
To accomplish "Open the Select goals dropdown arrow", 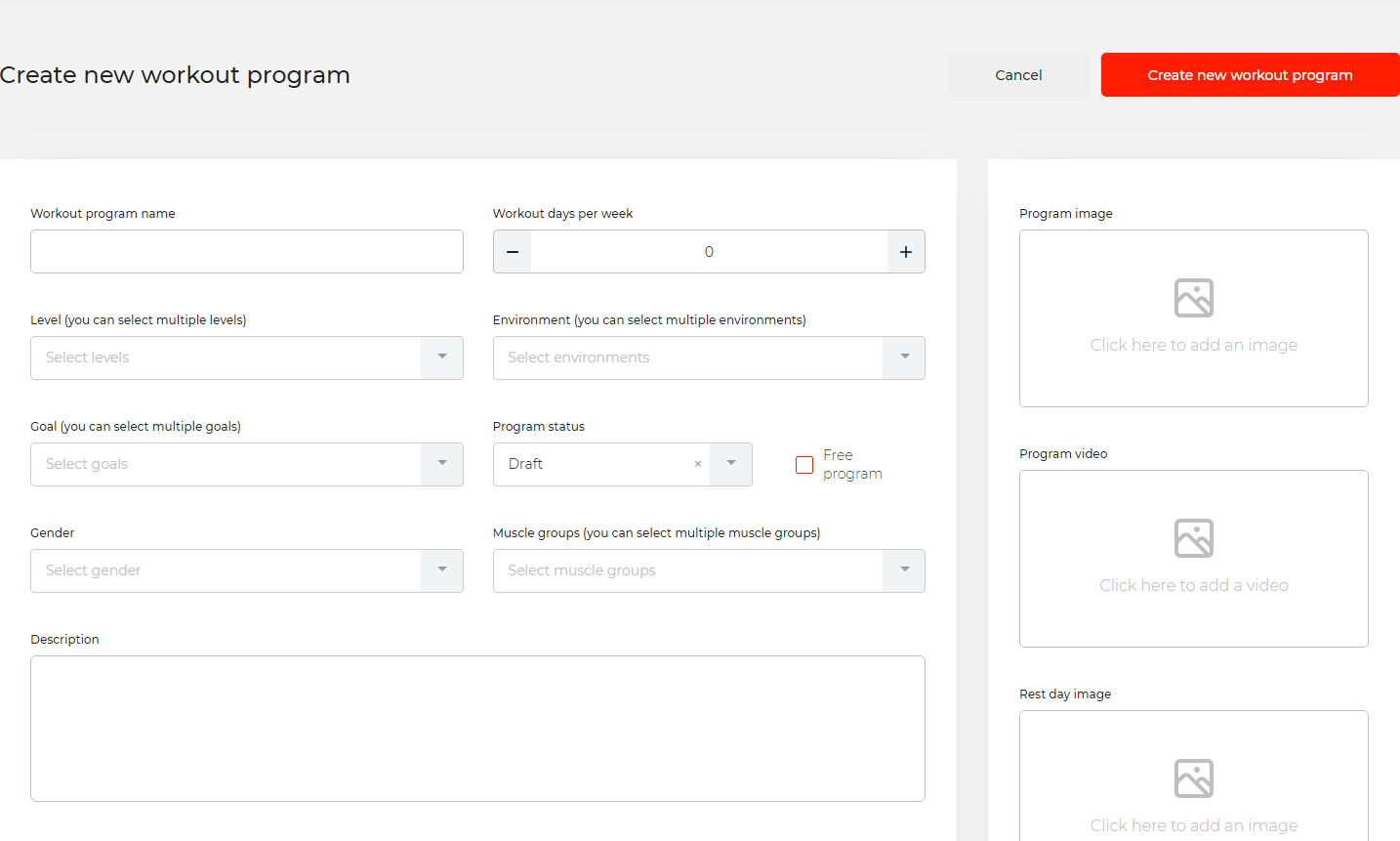I will coord(442,464).
